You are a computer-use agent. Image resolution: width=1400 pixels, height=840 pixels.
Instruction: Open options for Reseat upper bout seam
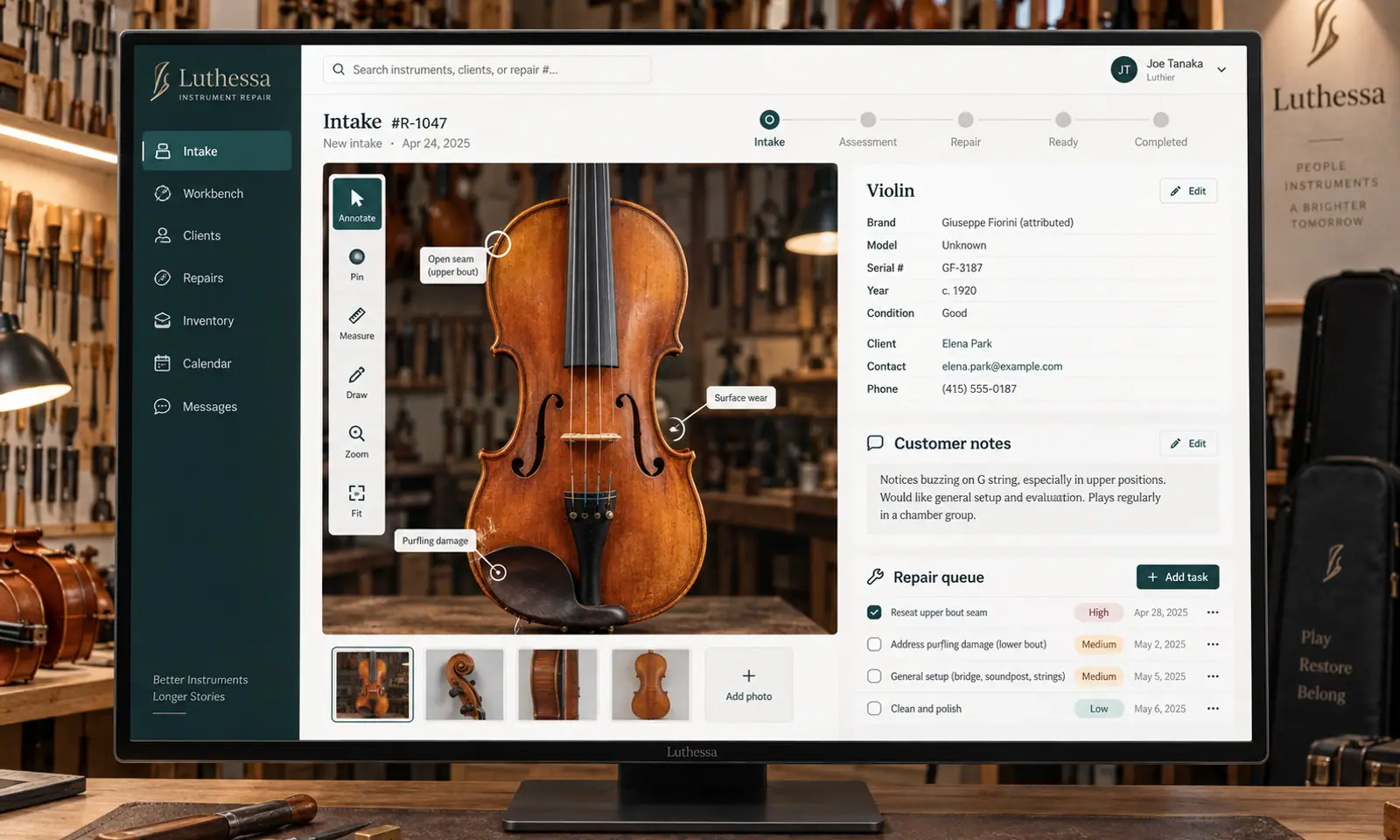tap(1213, 612)
